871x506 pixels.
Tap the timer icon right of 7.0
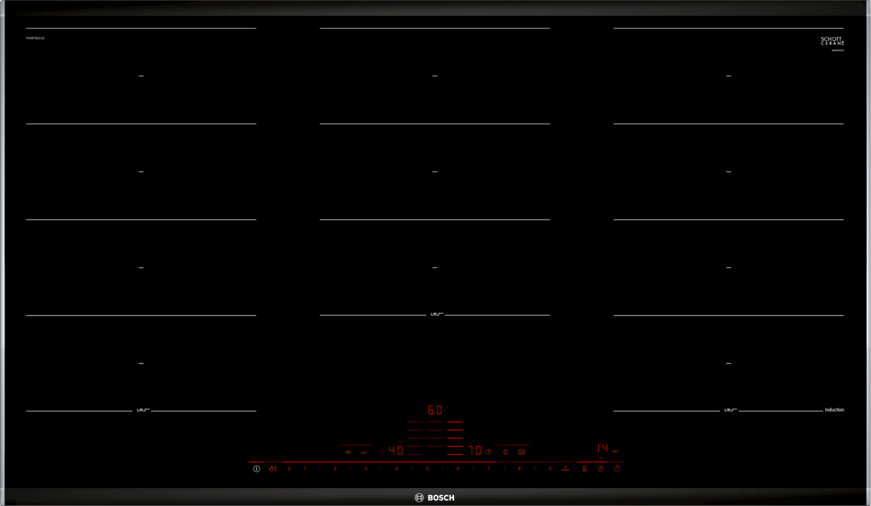tap(488, 452)
